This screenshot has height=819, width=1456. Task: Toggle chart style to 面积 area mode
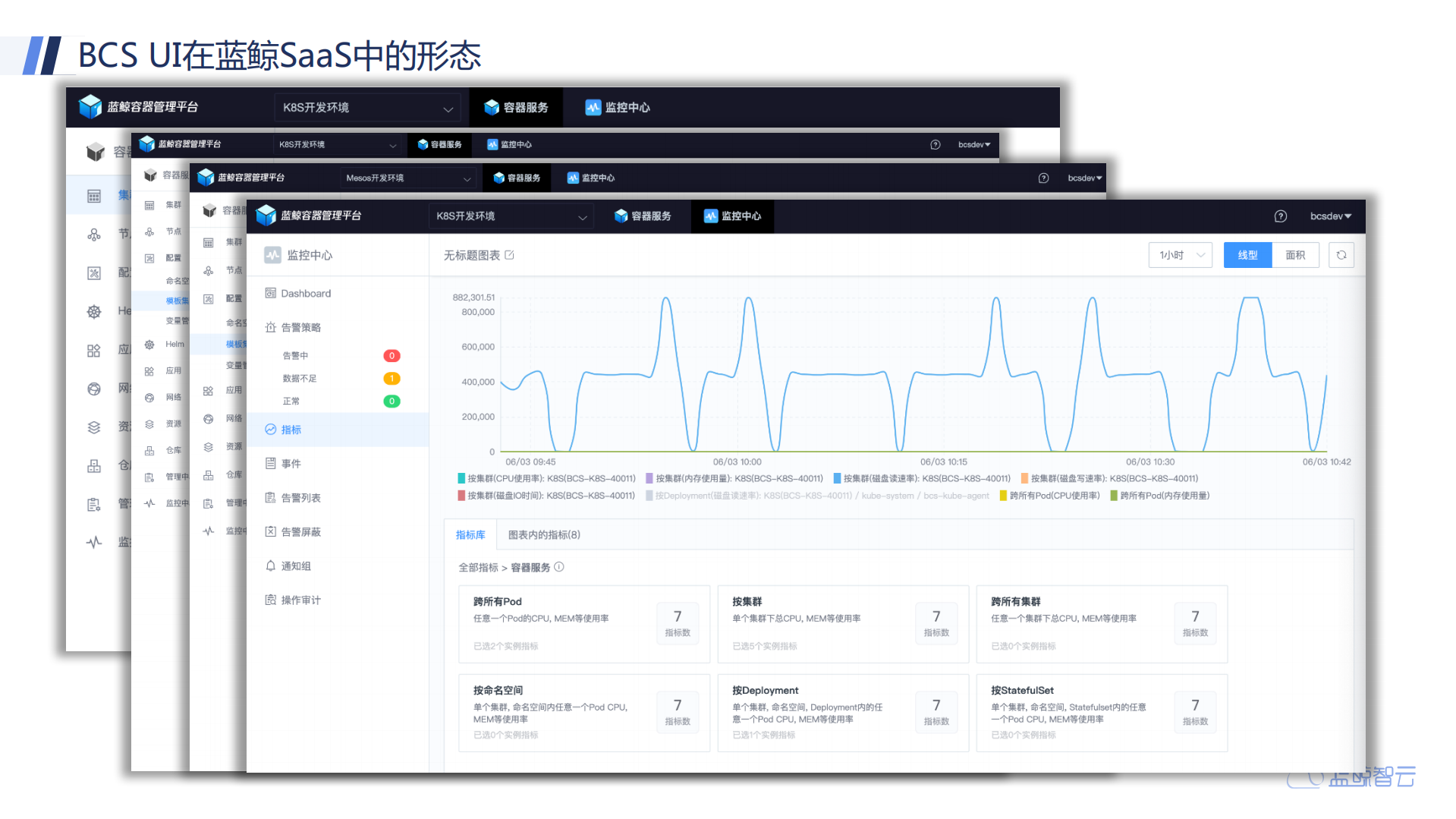tap(1294, 254)
